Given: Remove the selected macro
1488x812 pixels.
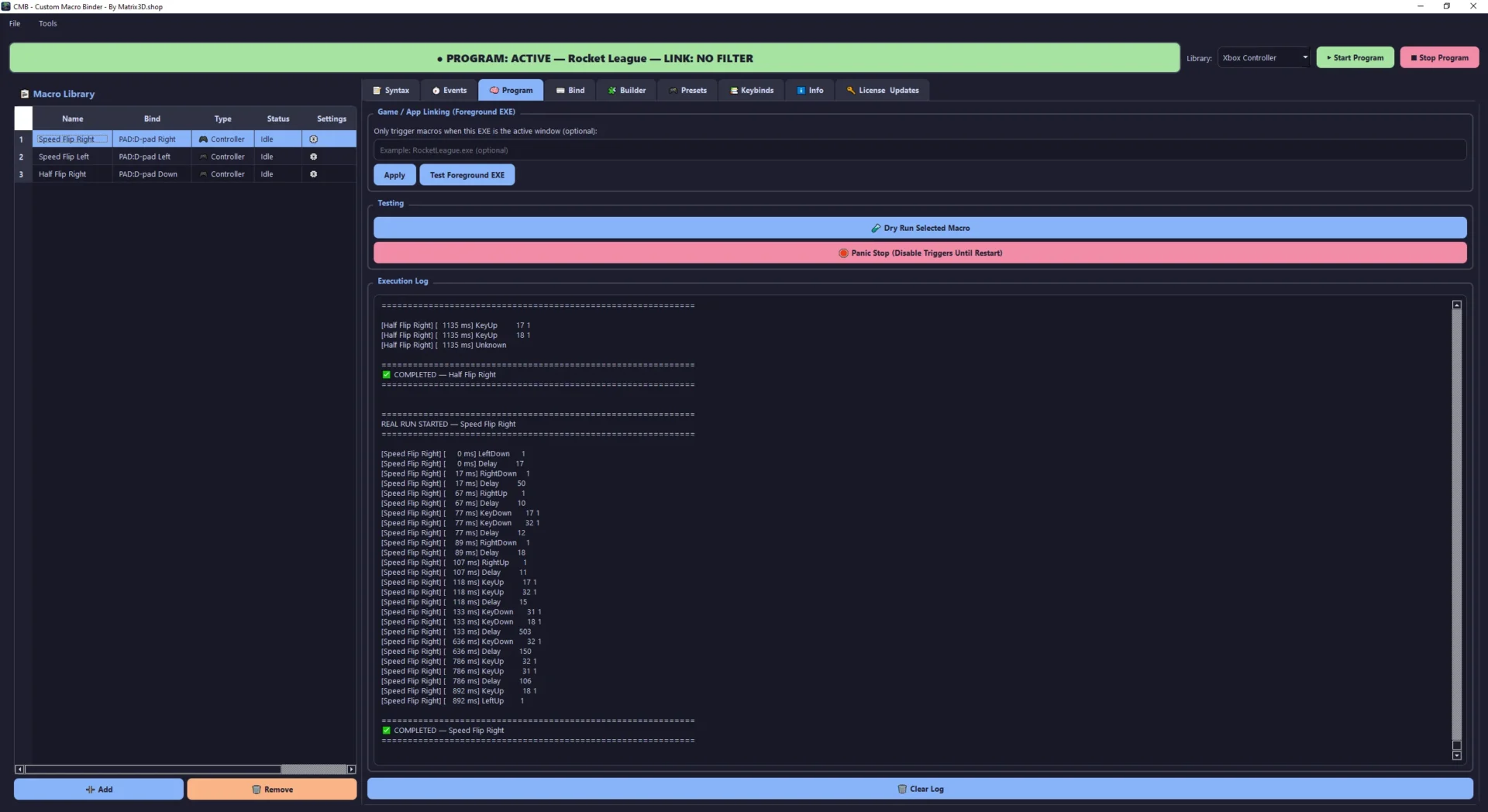Looking at the screenshot, I should point(271,790).
